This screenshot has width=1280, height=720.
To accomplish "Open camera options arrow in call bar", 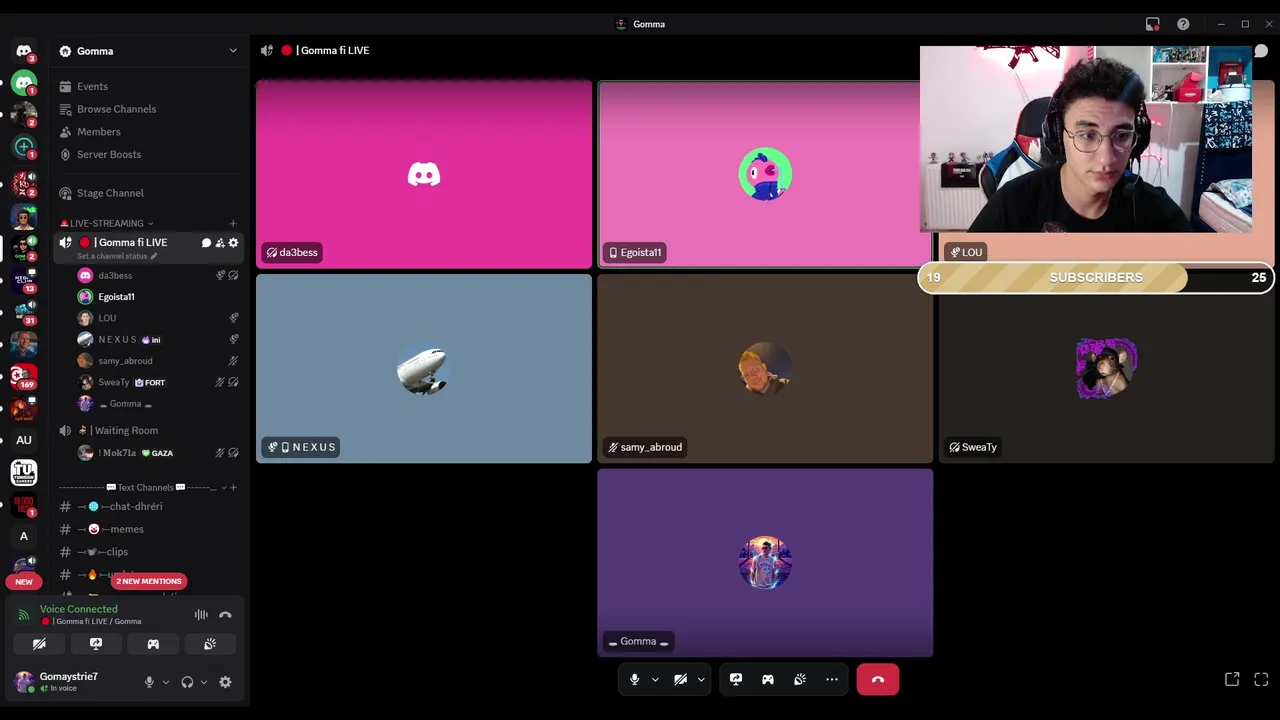I will click(701, 679).
